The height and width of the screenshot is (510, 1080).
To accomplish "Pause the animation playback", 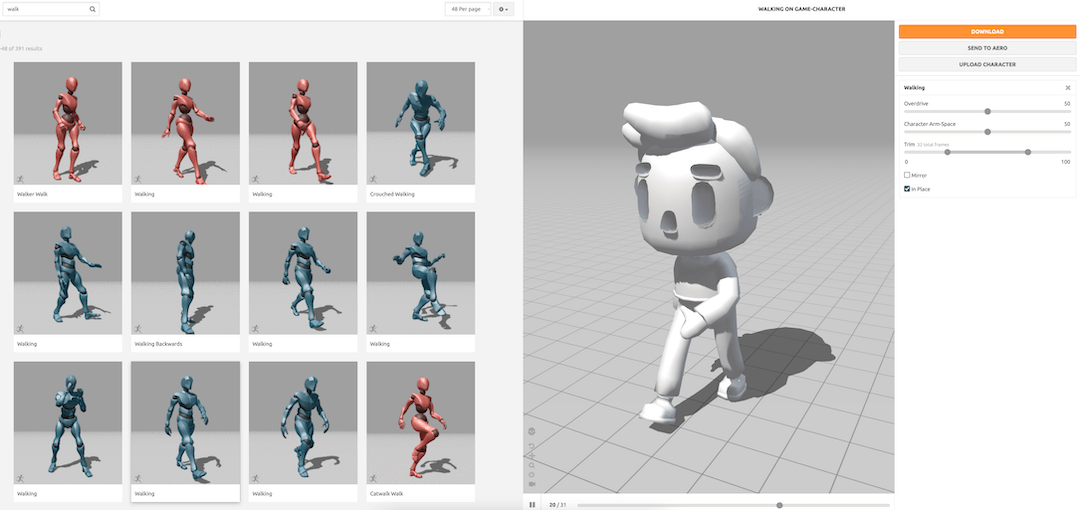I will pos(532,504).
